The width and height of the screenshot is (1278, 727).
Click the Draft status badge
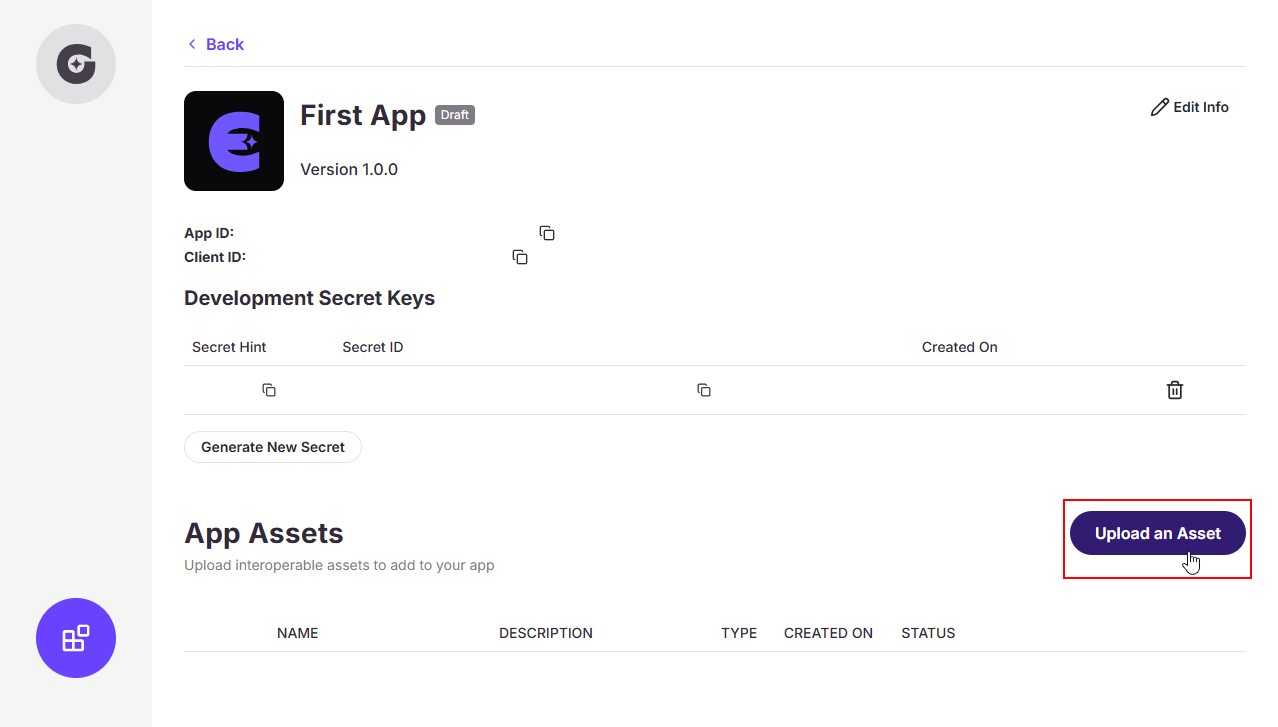click(455, 114)
